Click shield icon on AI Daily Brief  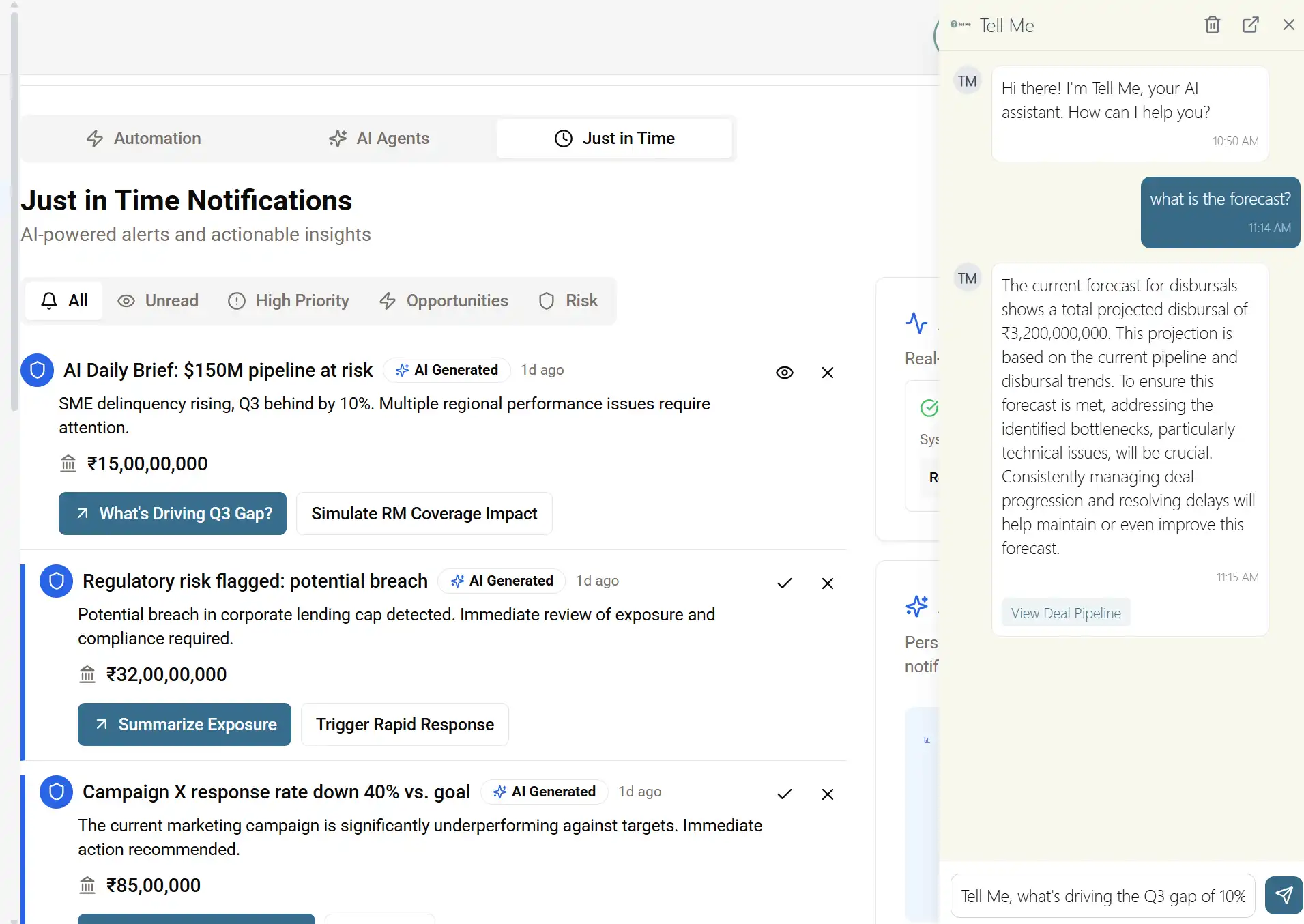(38, 371)
